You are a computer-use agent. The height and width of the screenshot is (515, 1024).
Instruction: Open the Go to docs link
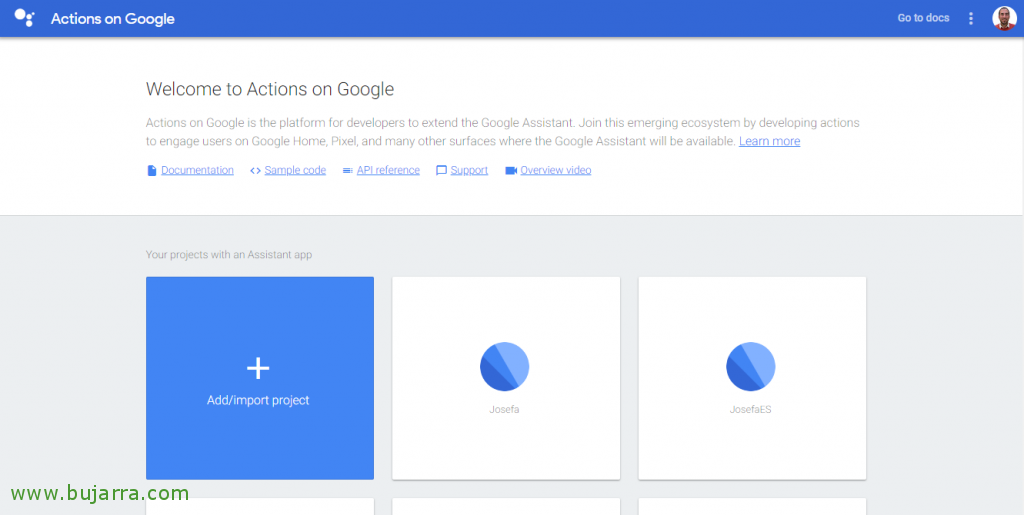pyautogui.click(x=923, y=18)
